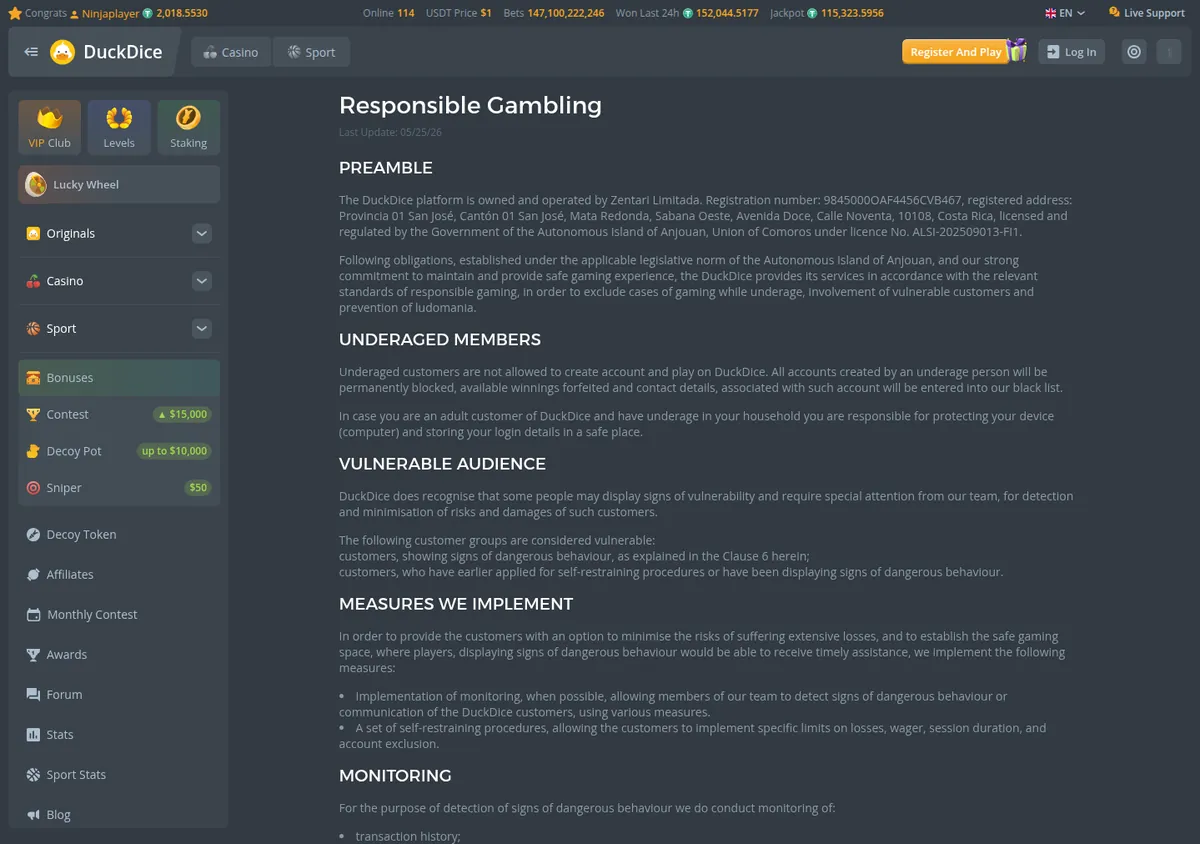The image size is (1200, 844).
Task: Click the Last Update date text
Action: tap(390, 132)
